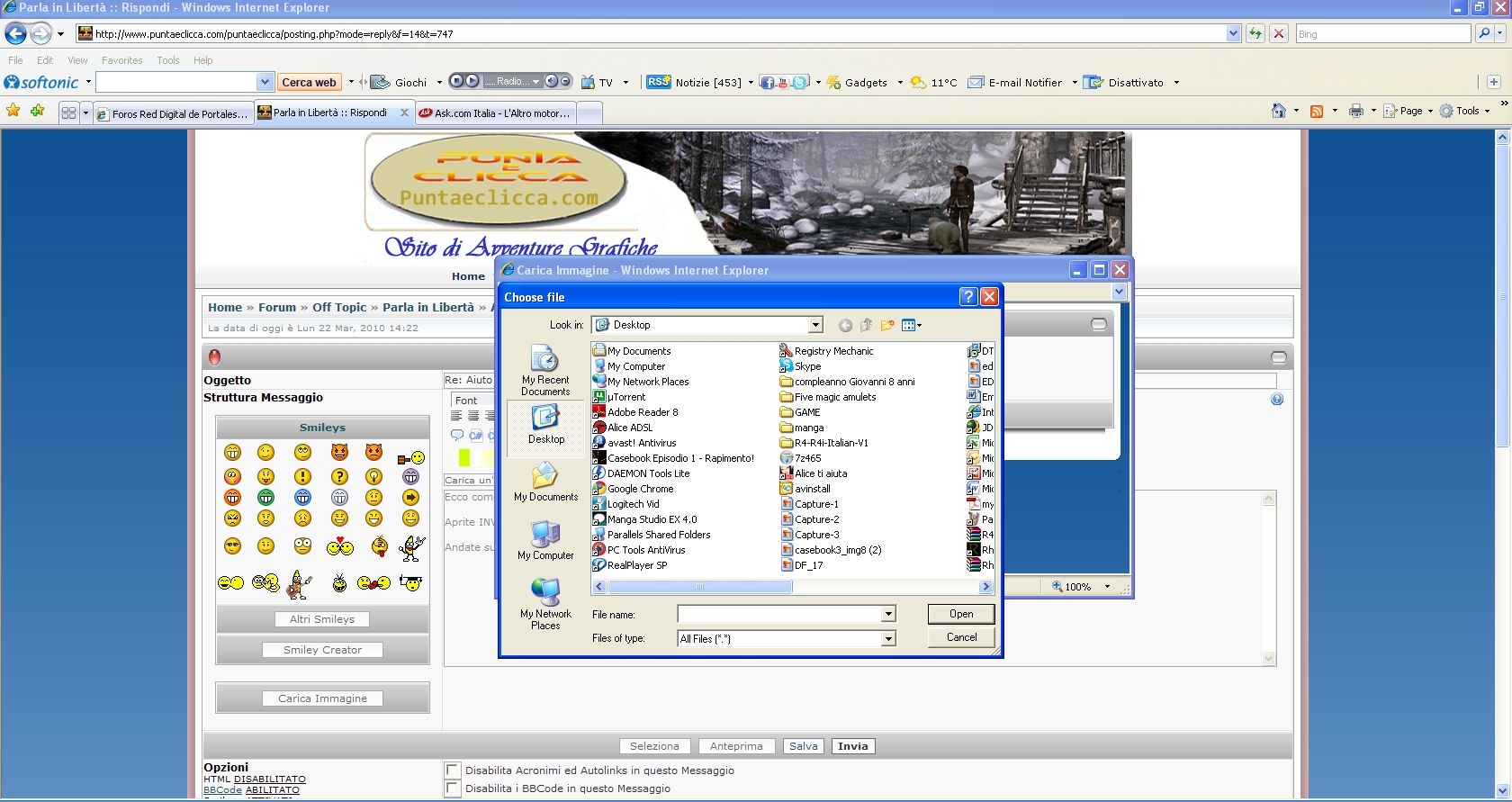The height and width of the screenshot is (802, 1512).
Task: Click the printer icon in the IE command bar
Action: 1355,111
